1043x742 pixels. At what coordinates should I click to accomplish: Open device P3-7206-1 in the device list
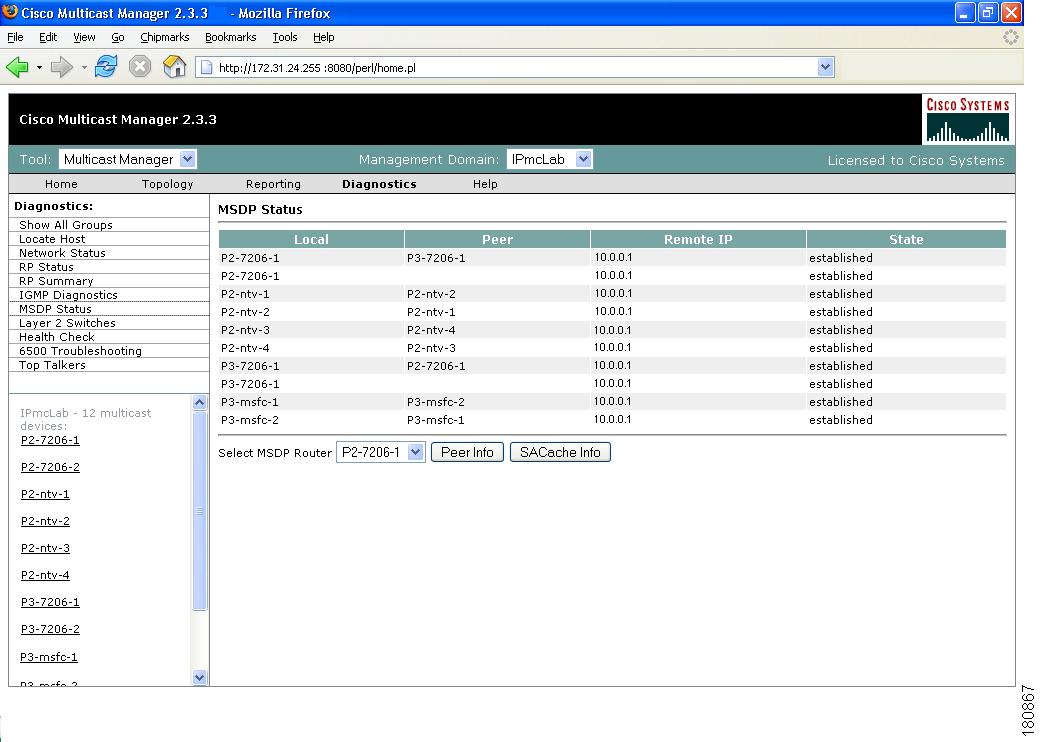coord(50,602)
